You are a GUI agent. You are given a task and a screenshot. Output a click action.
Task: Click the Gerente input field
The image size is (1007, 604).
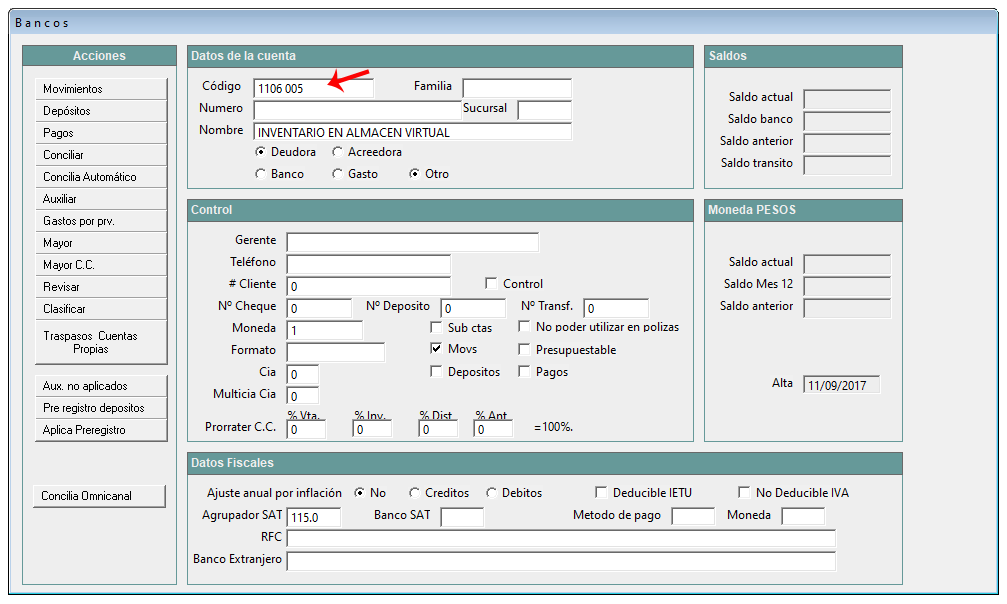(412, 242)
